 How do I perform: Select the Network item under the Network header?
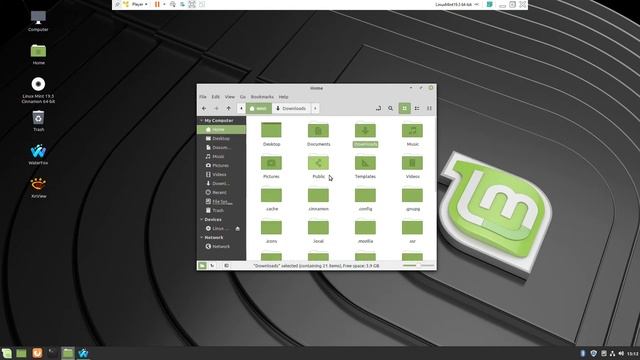tap(221, 246)
